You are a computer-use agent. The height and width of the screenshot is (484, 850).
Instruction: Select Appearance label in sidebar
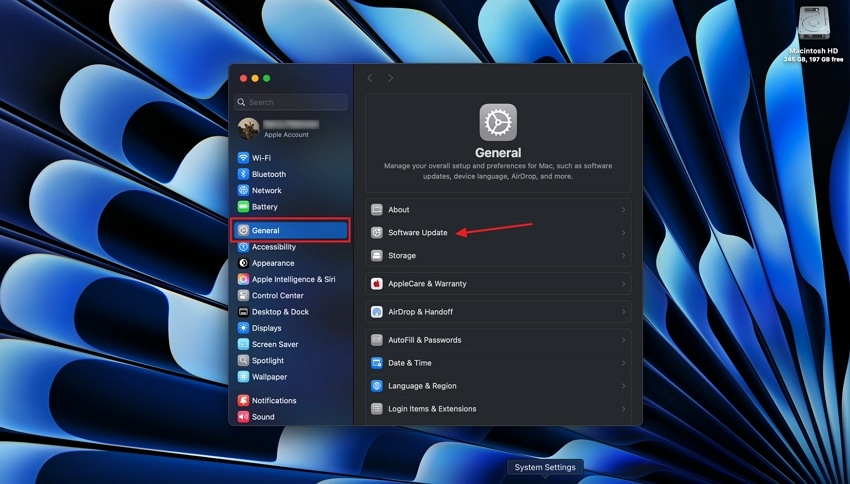point(273,263)
